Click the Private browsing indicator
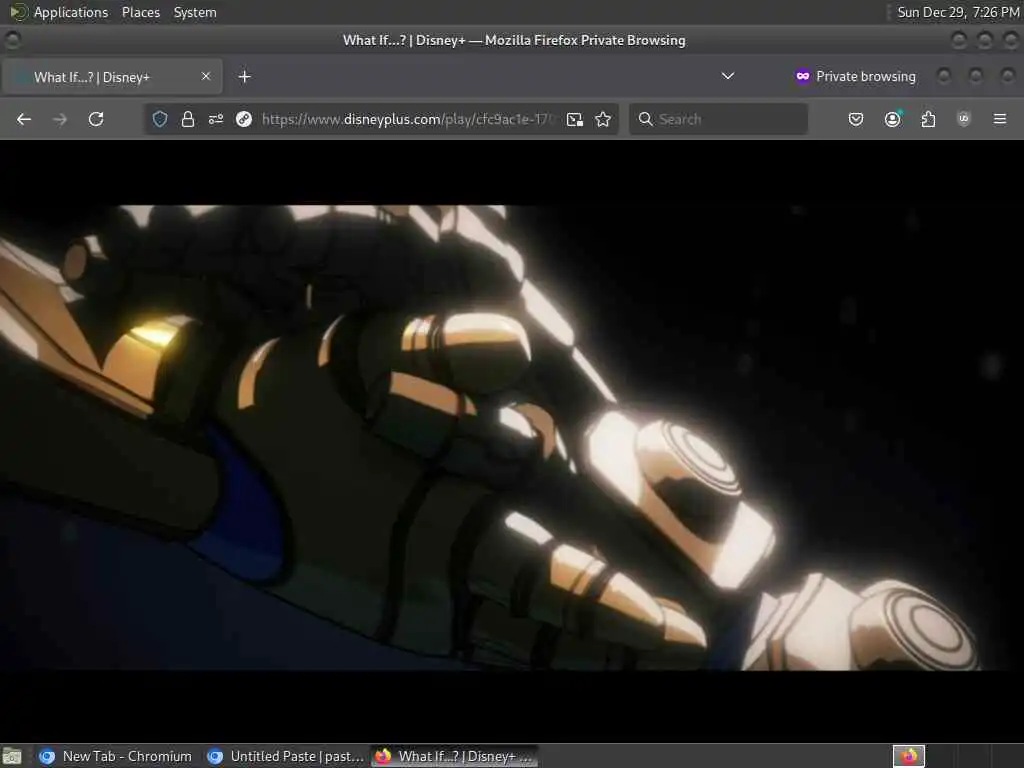 [x=856, y=76]
